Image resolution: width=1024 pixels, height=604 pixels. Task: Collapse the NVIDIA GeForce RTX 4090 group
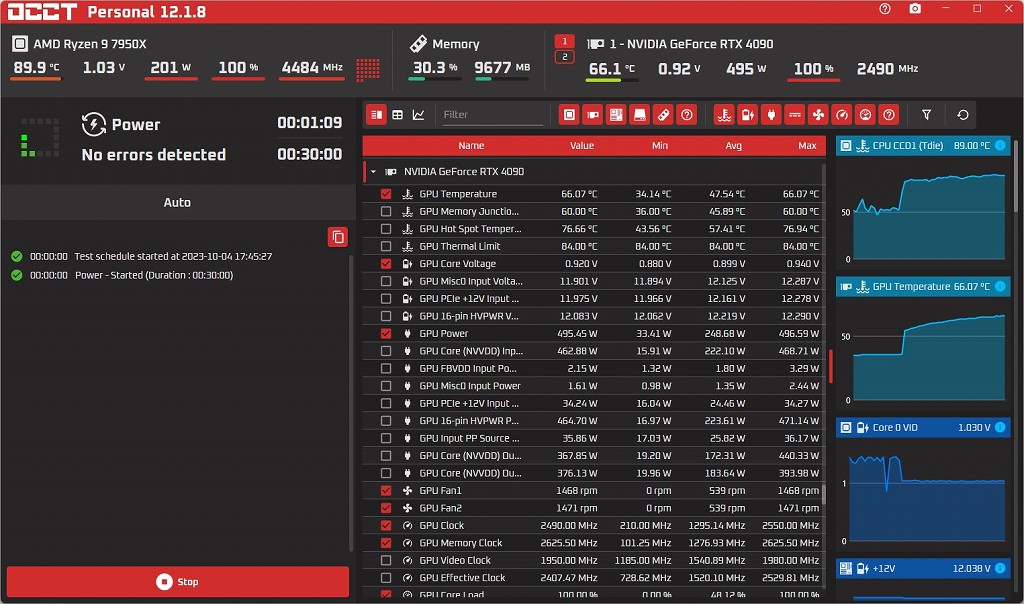coord(373,172)
